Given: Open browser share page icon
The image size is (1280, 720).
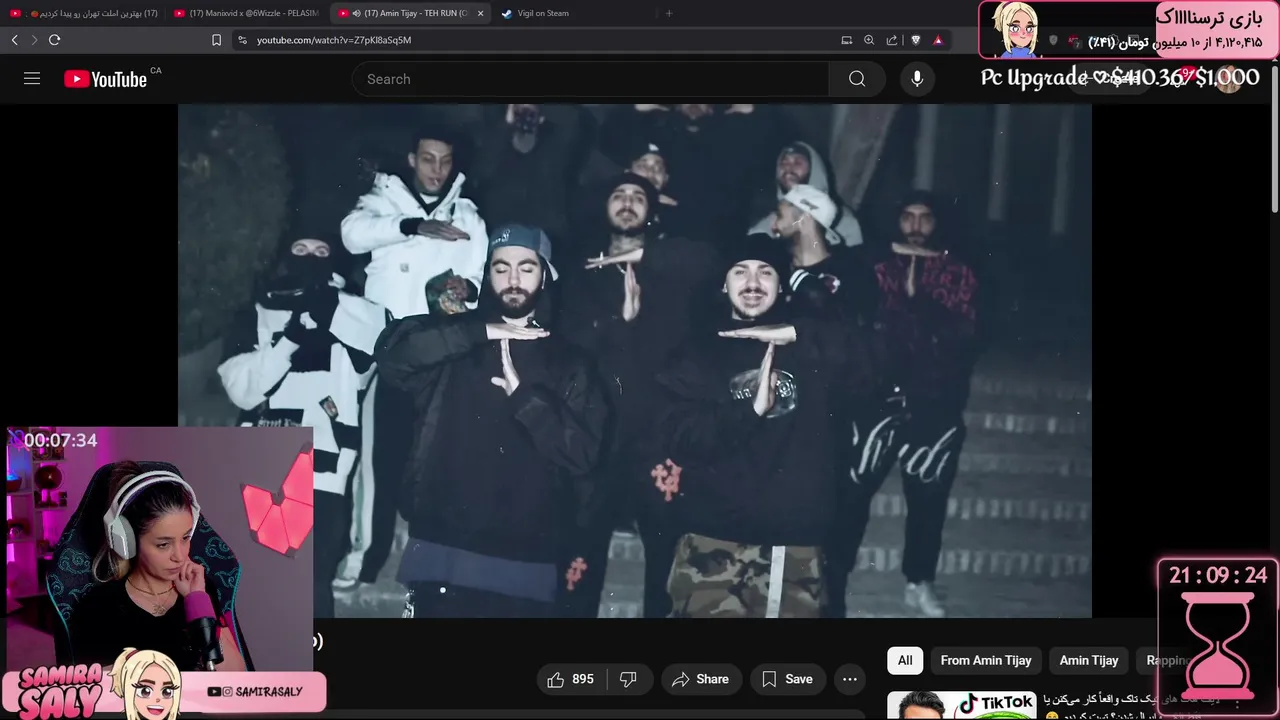Looking at the screenshot, I should 891,40.
